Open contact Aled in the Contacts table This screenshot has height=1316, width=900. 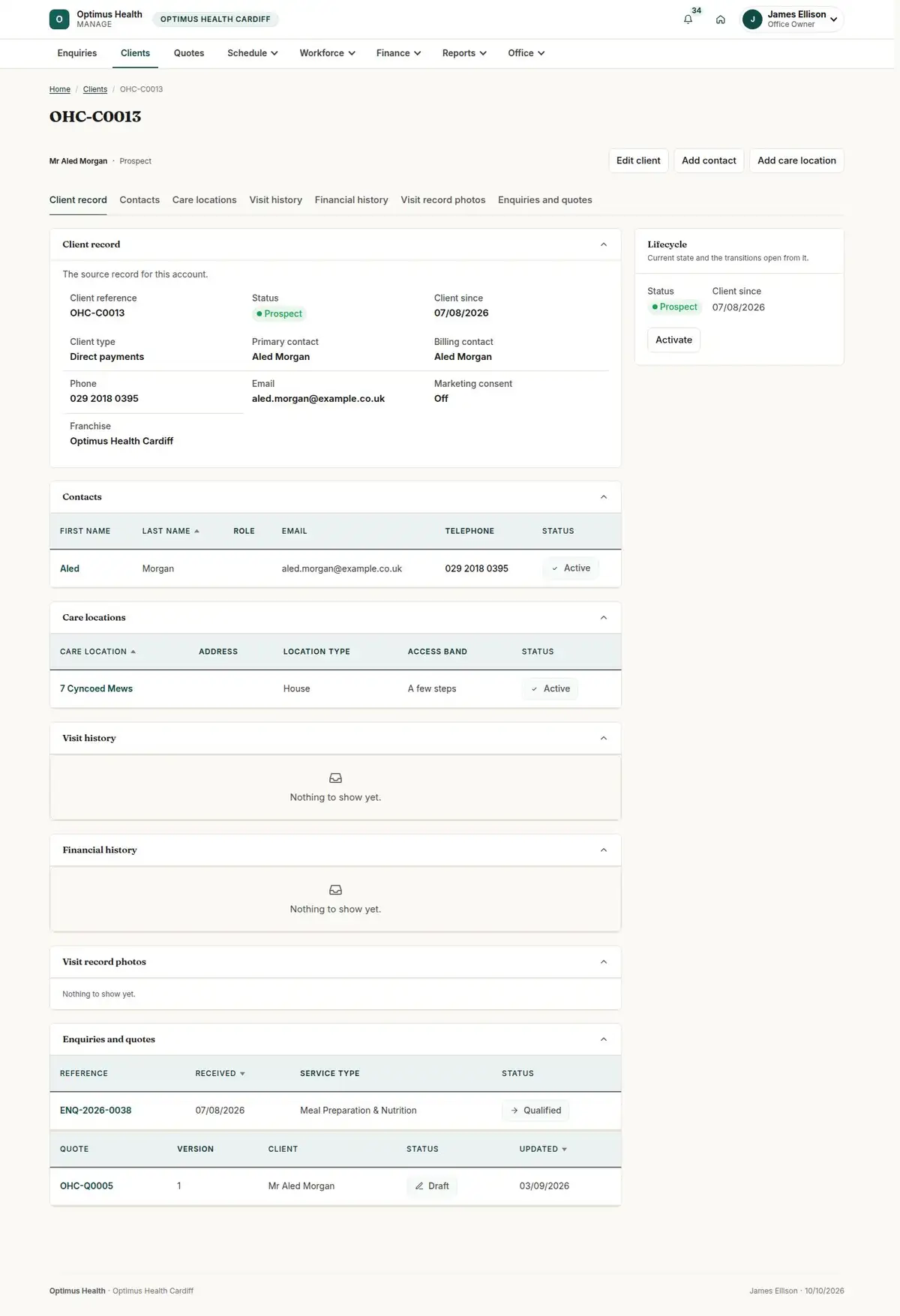point(70,568)
